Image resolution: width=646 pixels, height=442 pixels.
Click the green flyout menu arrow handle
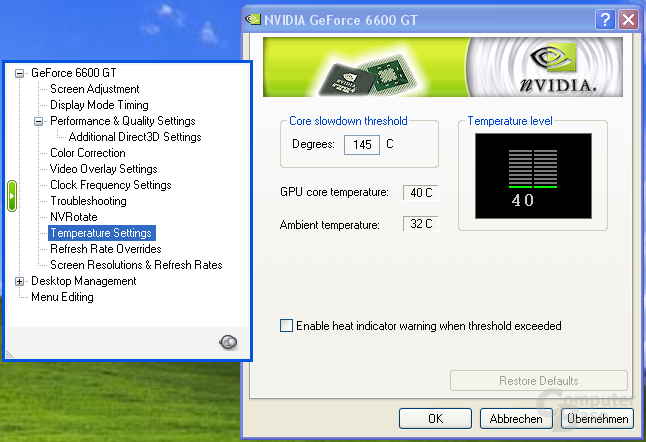tap(12, 196)
